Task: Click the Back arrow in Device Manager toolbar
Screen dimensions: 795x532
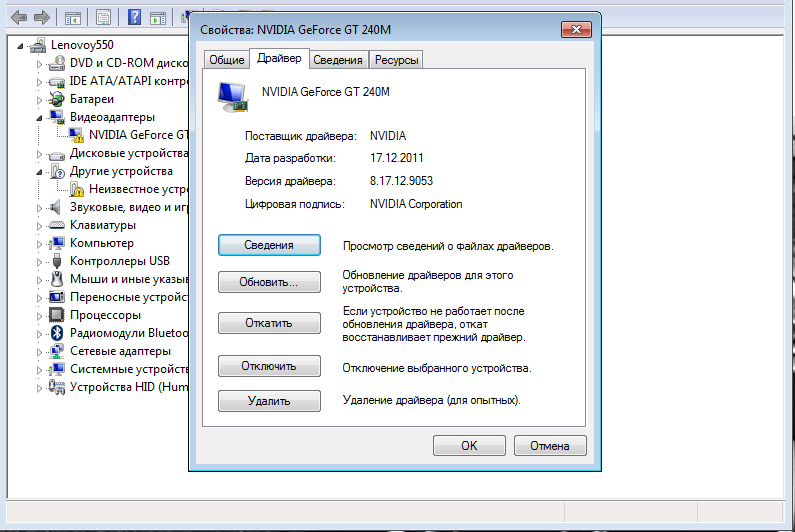Action: pyautogui.click(x=19, y=18)
